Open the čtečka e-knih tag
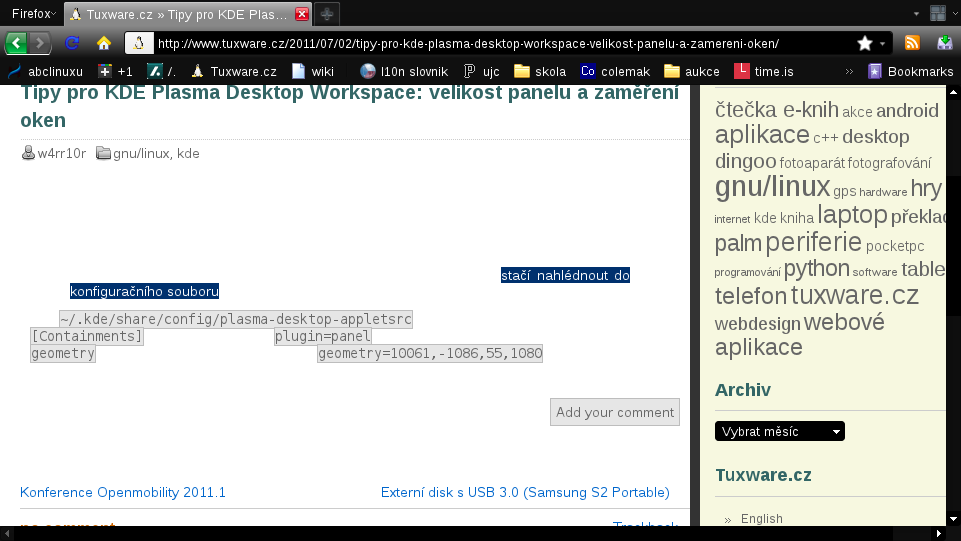This screenshot has width=961, height=541. [777, 110]
